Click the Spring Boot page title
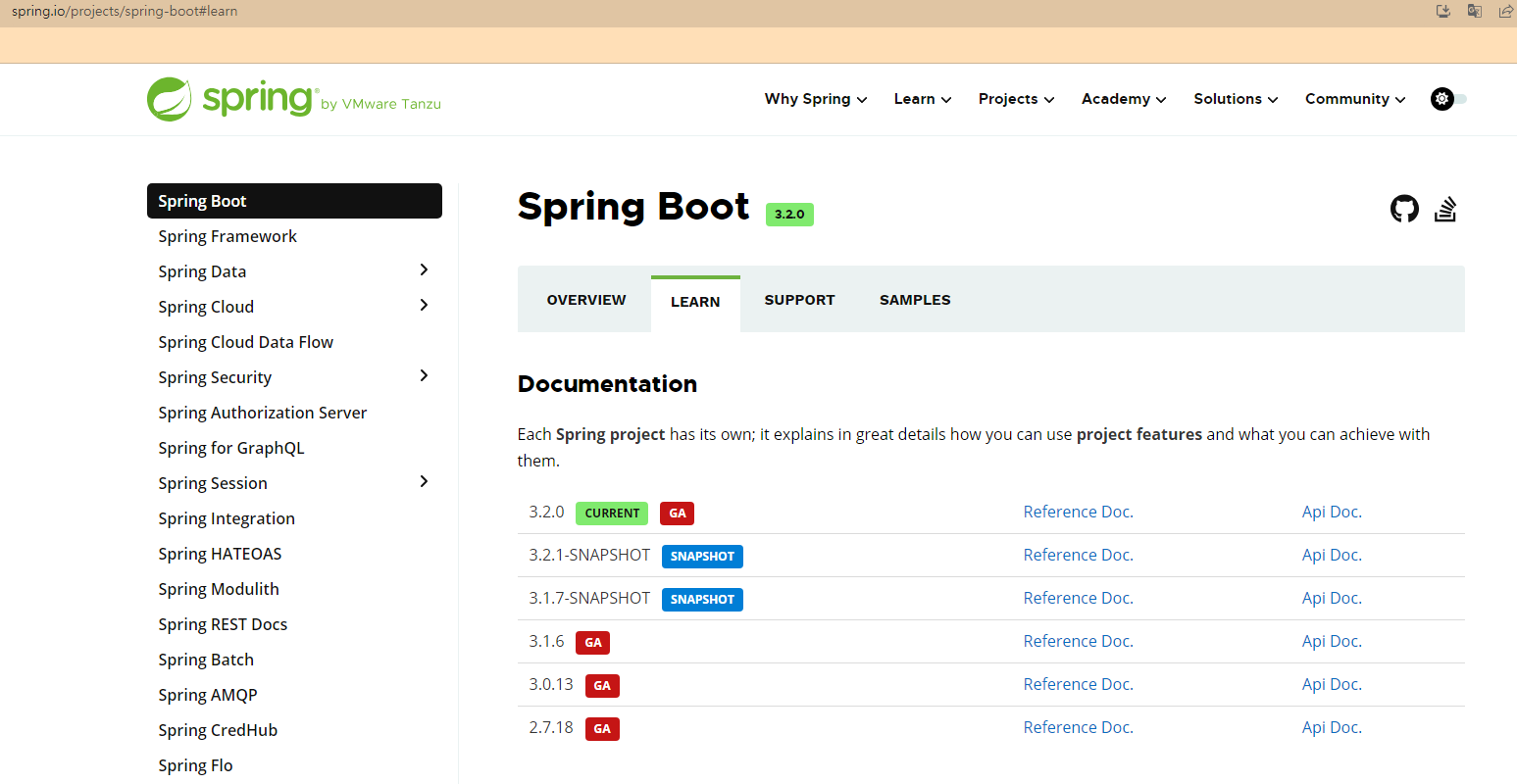This screenshot has width=1517, height=784. click(633, 207)
